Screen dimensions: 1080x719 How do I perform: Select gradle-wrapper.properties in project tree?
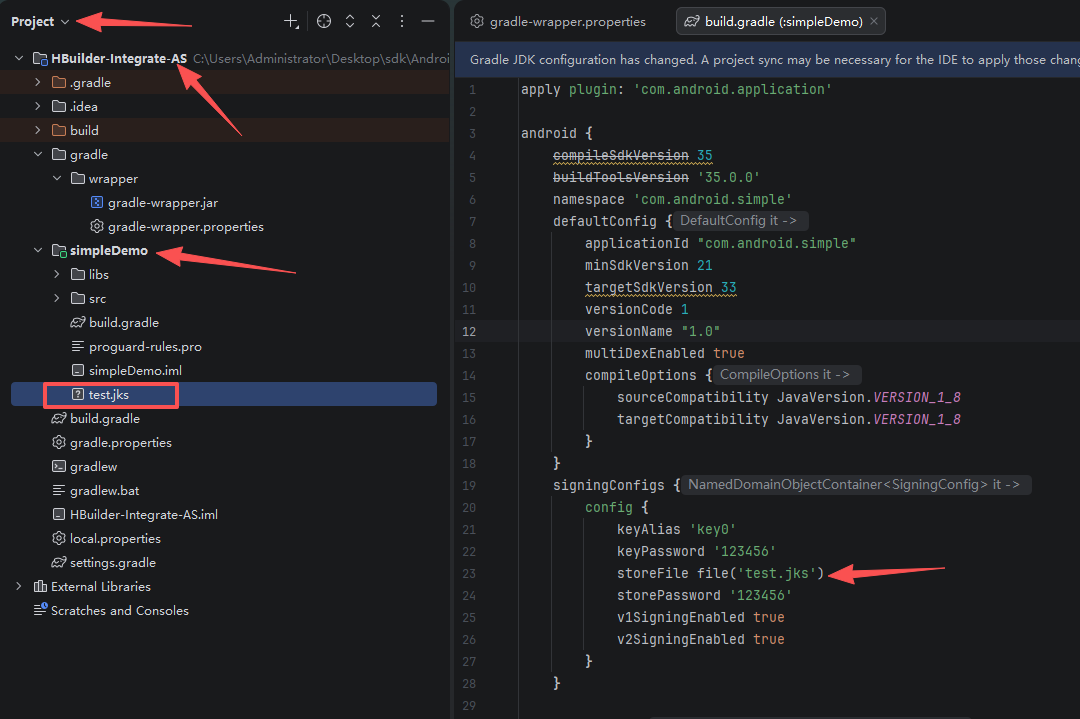(186, 227)
